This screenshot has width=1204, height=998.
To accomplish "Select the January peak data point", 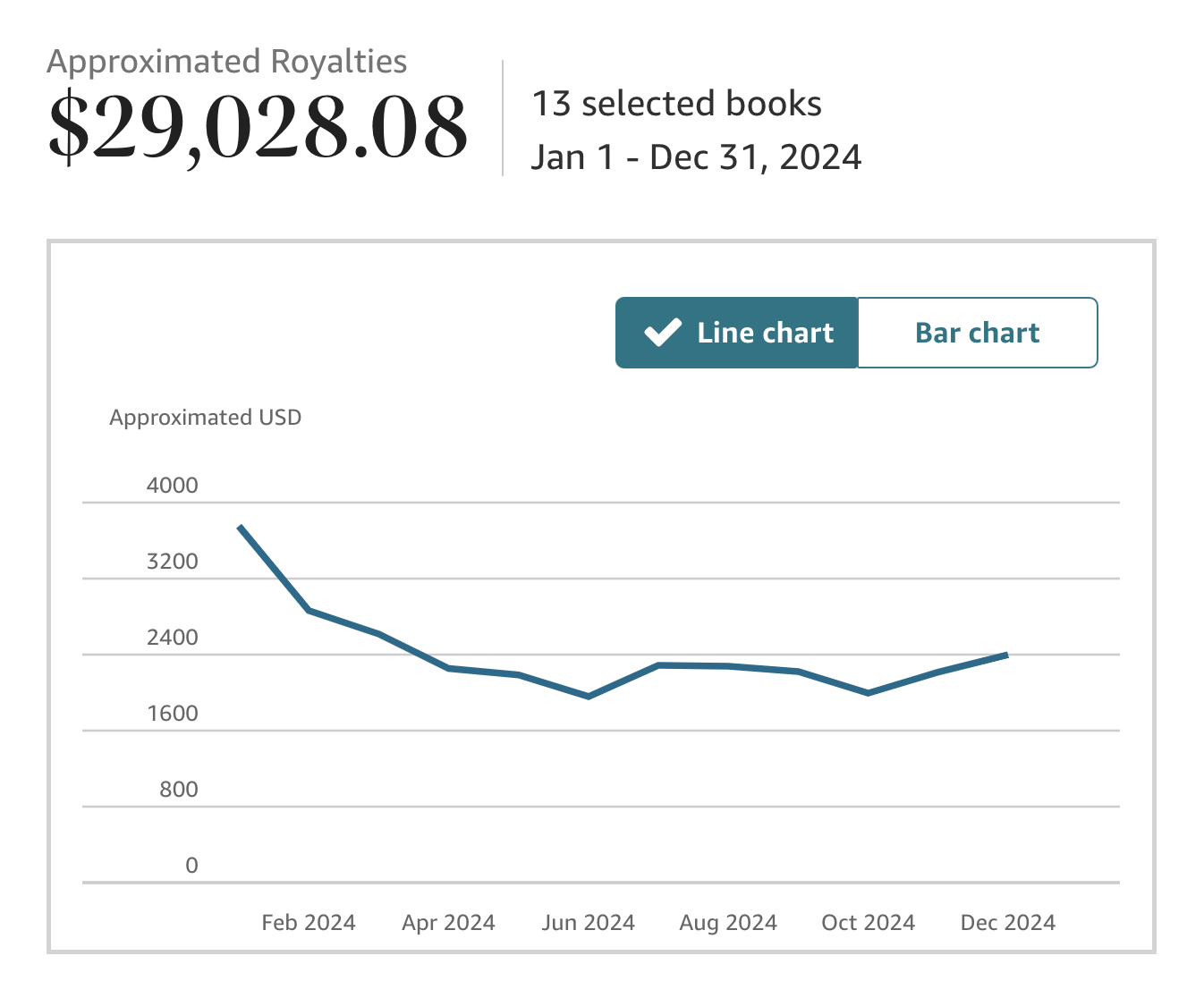I will 242,528.
